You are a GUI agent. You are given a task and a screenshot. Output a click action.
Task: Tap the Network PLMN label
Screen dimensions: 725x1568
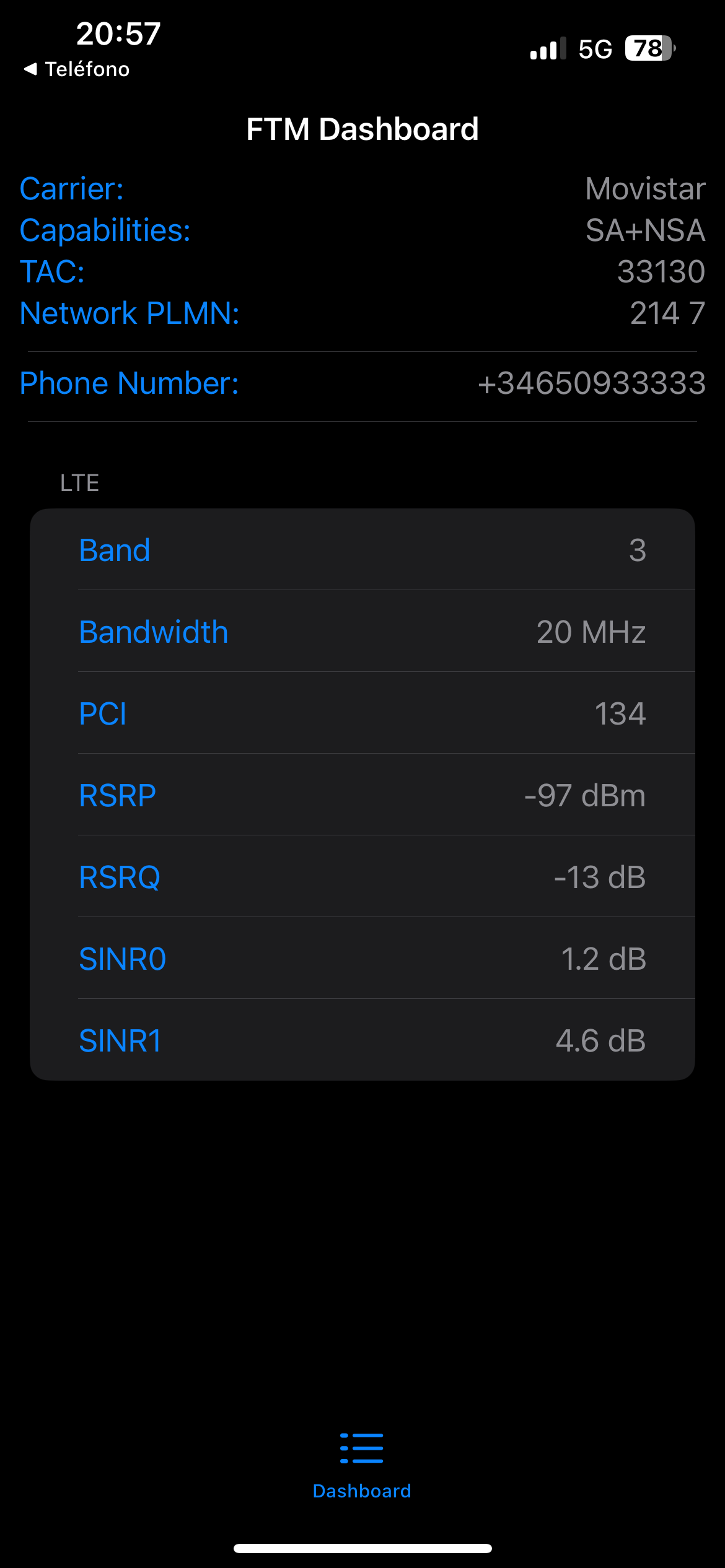tap(130, 313)
